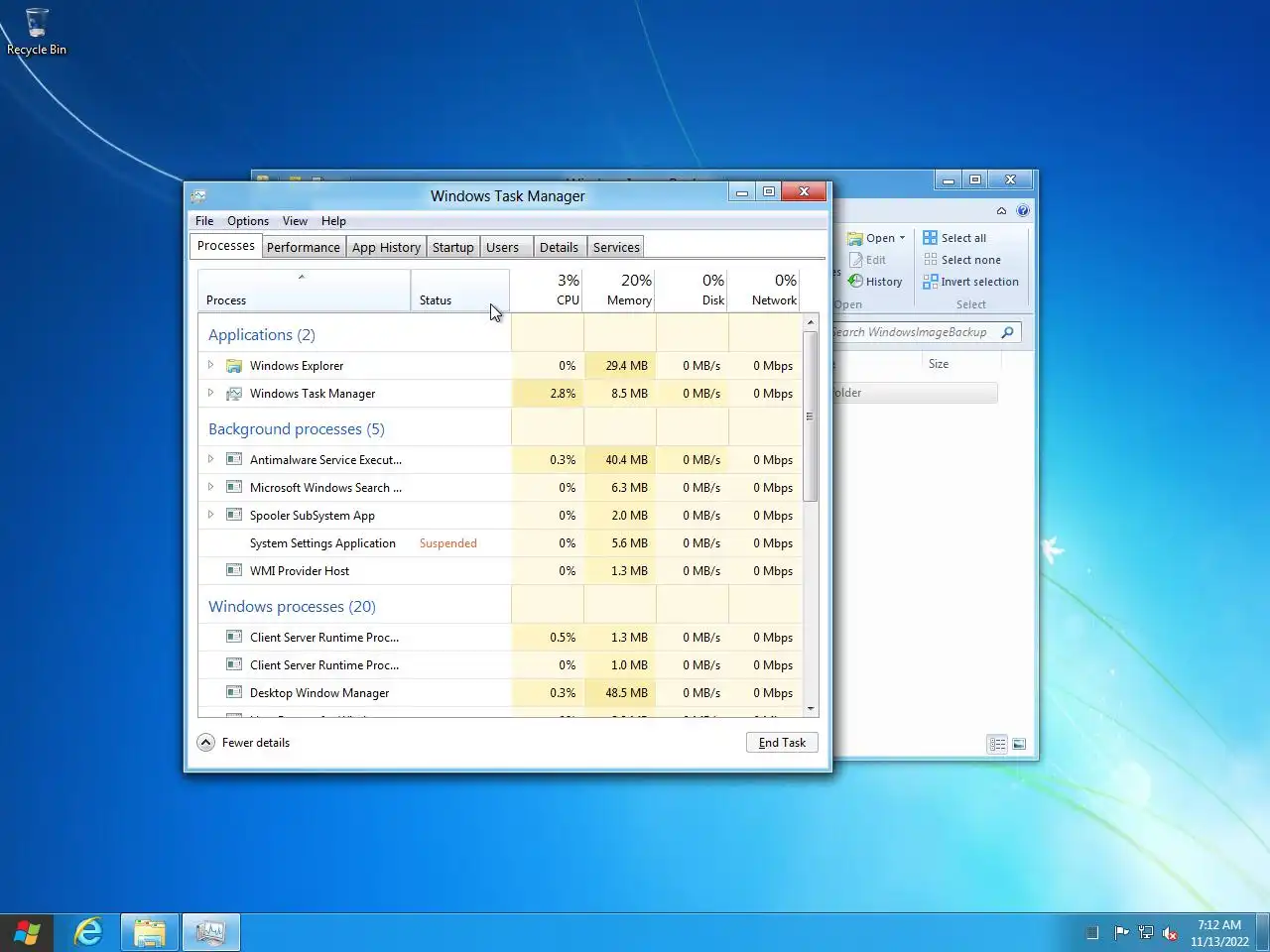Switch to the Details tab
The image size is (1270, 952).
(x=559, y=247)
